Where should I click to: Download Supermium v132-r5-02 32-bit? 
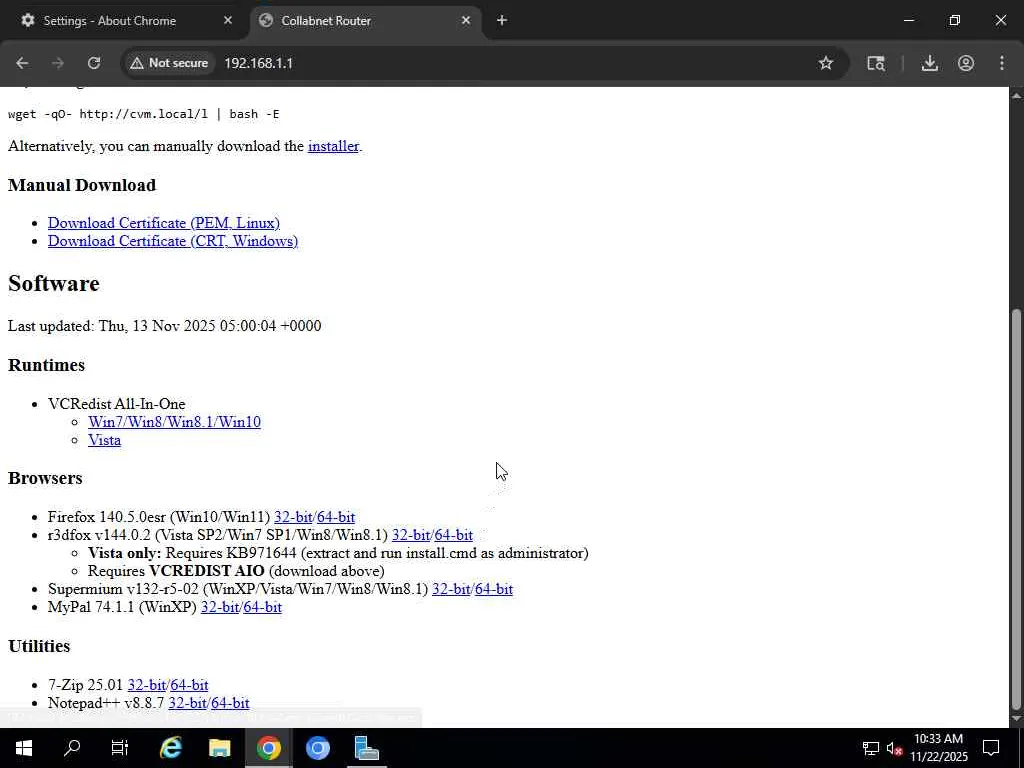pyautogui.click(x=451, y=589)
